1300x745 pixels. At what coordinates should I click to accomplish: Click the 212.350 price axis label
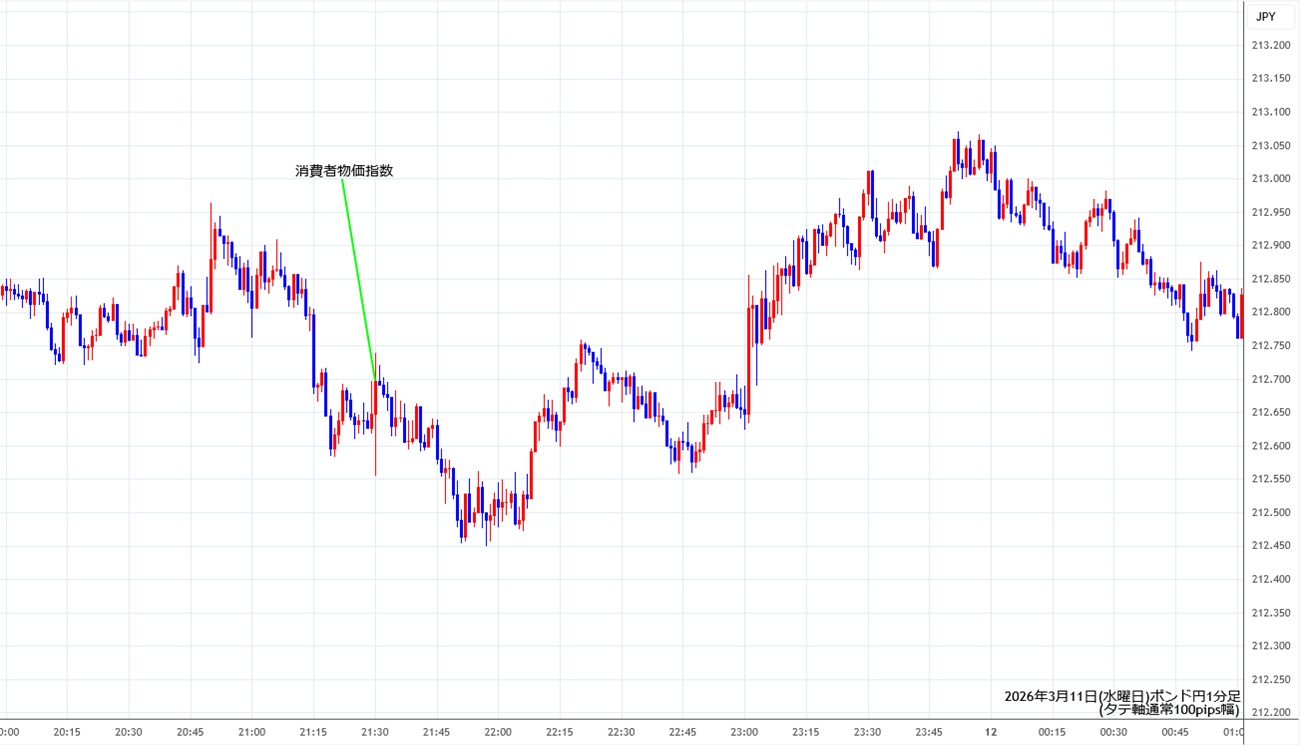1270,613
